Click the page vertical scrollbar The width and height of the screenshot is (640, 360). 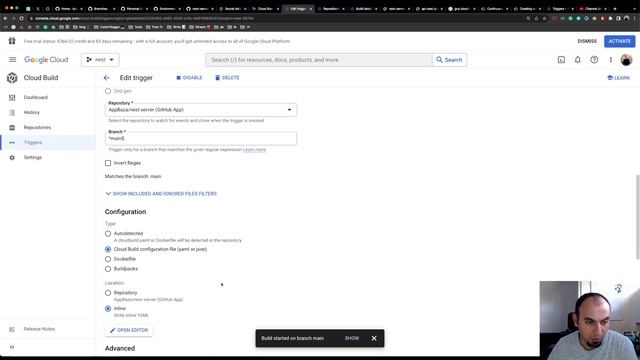coord(637,217)
